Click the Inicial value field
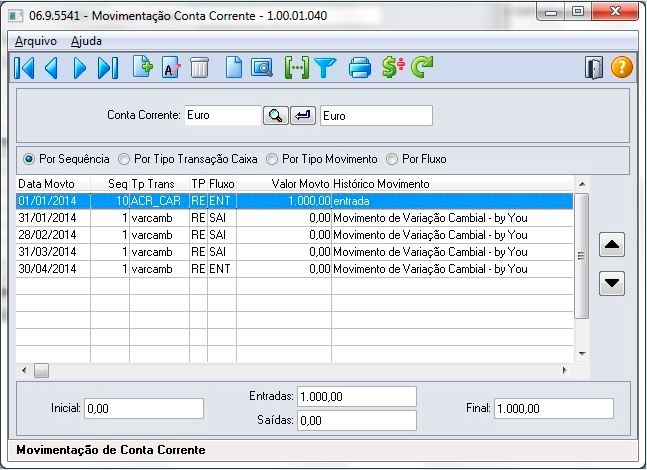 coord(144,409)
